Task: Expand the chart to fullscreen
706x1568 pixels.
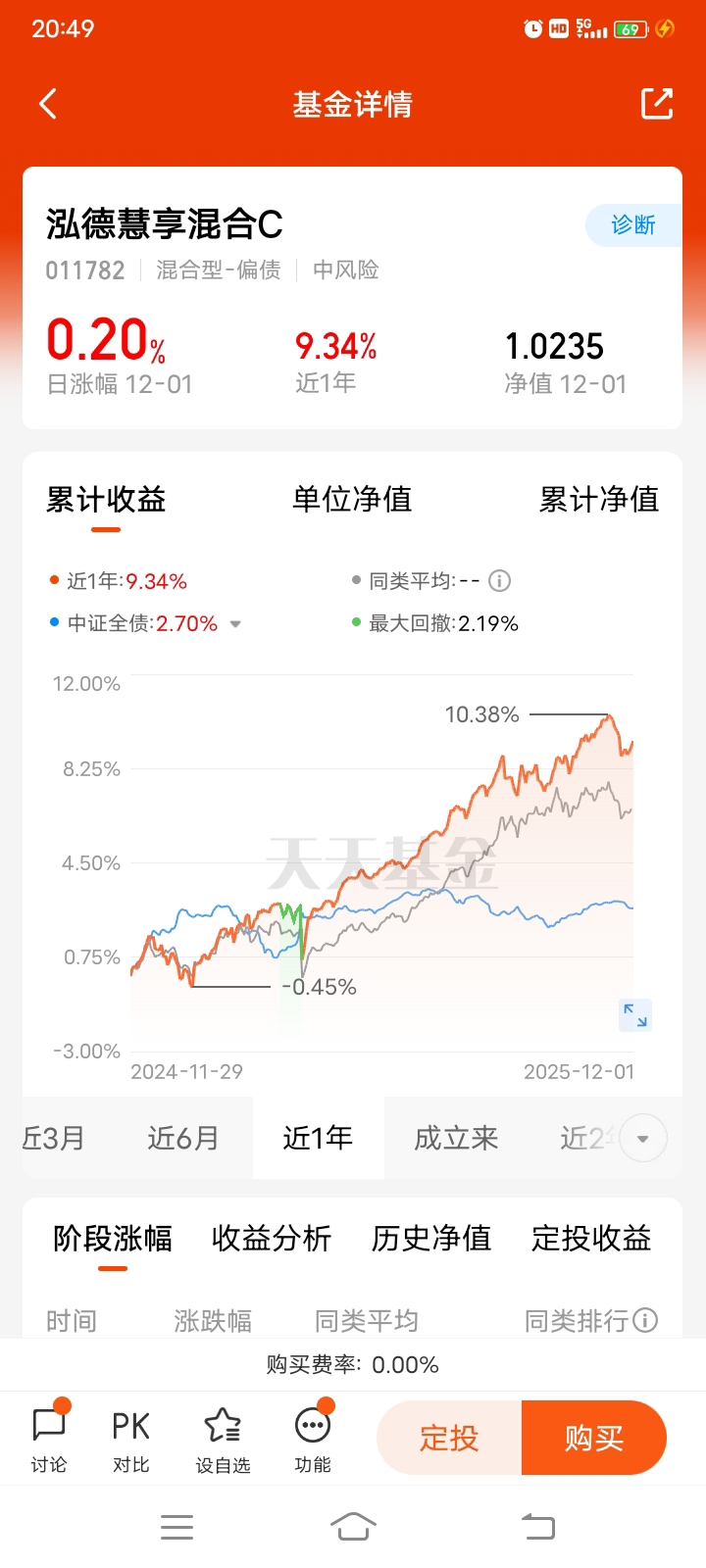Action: pyautogui.click(x=635, y=1015)
